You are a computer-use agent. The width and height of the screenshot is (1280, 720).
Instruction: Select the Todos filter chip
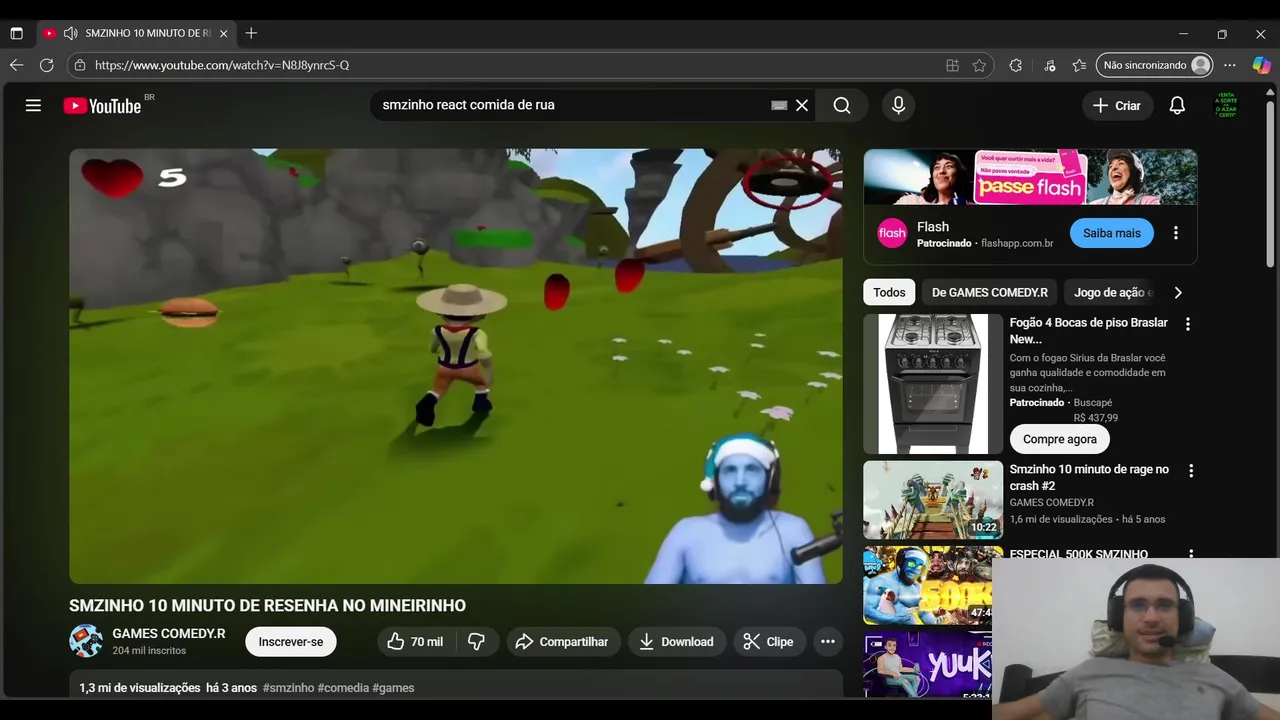coord(889,292)
